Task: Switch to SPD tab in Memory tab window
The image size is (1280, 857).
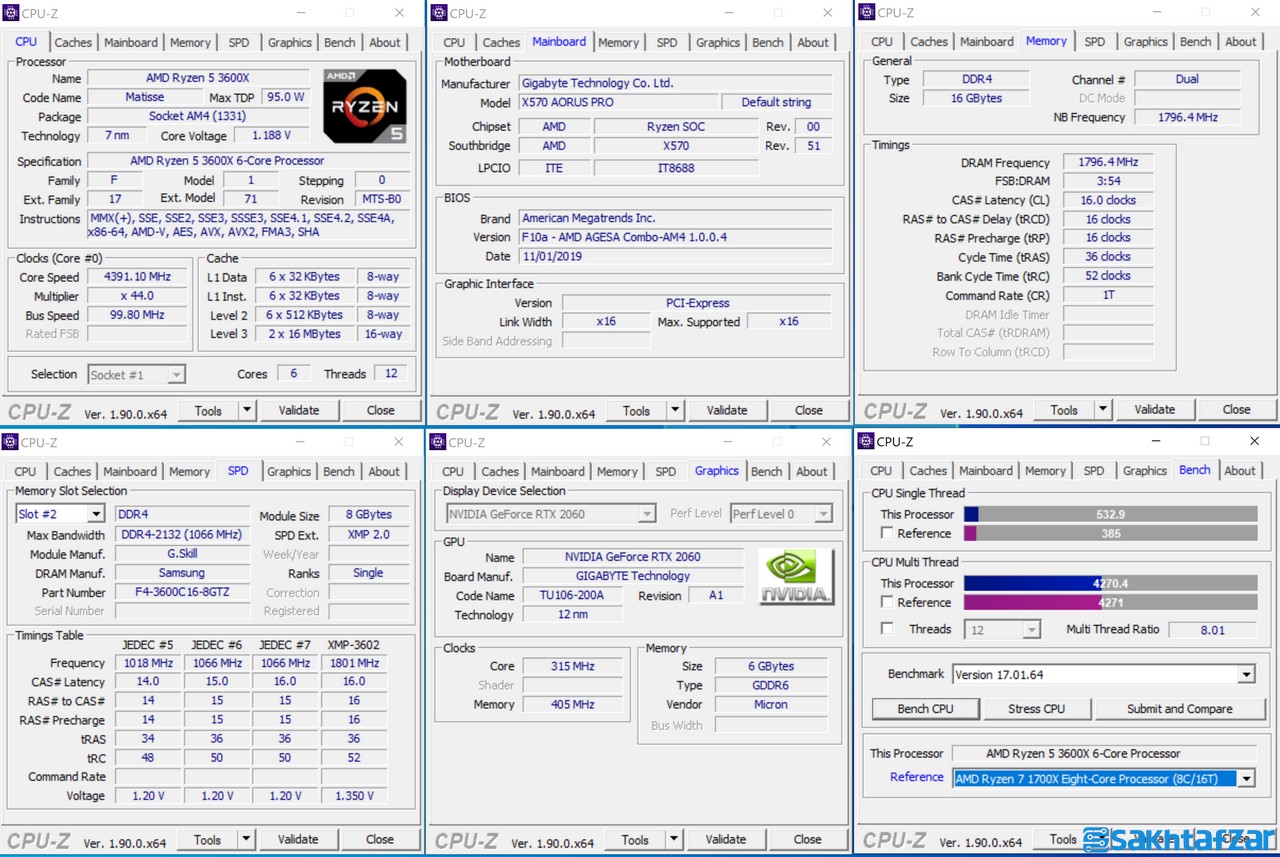Action: click(x=1095, y=41)
